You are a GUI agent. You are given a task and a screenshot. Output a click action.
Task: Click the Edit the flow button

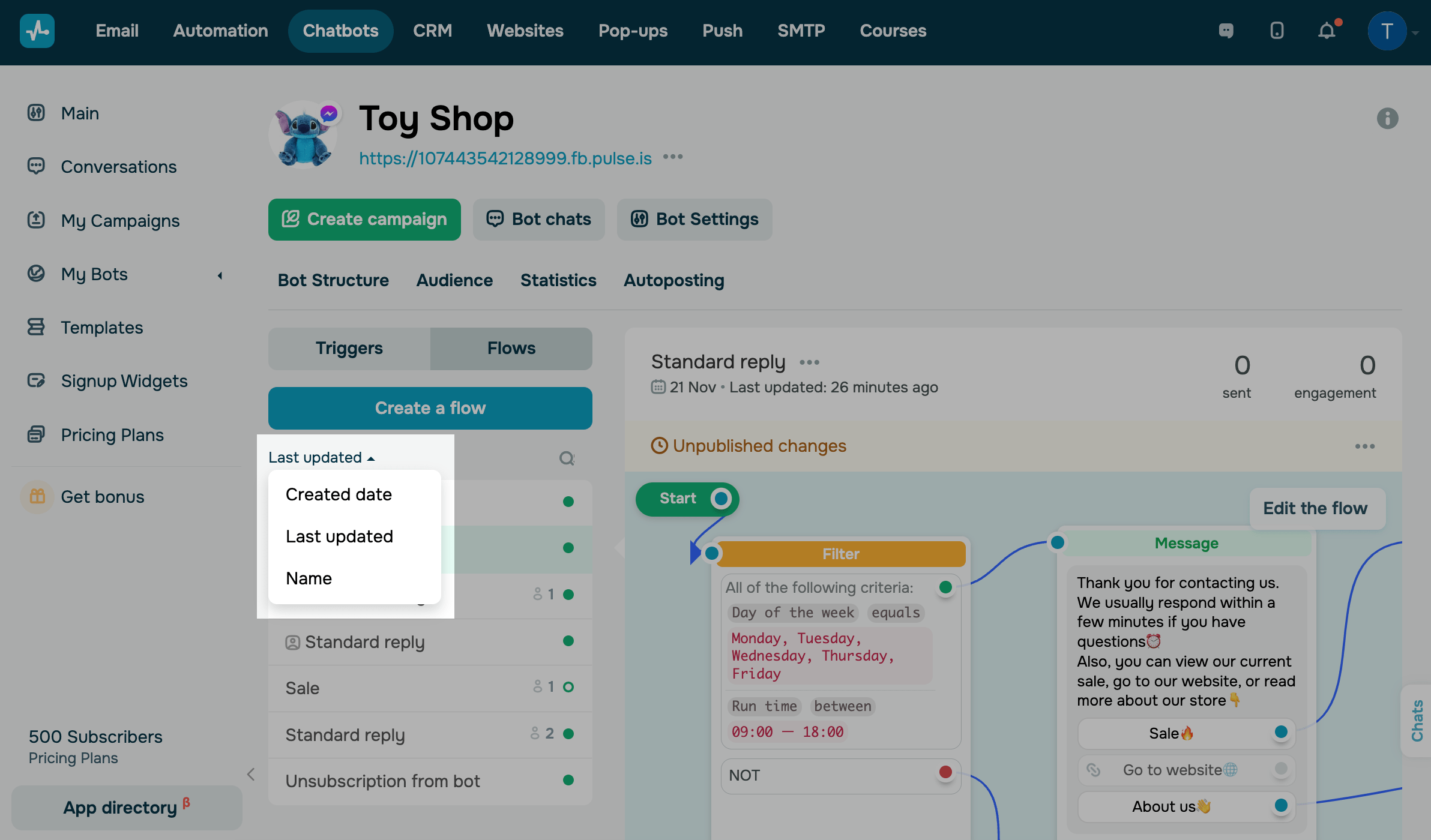[x=1315, y=509]
